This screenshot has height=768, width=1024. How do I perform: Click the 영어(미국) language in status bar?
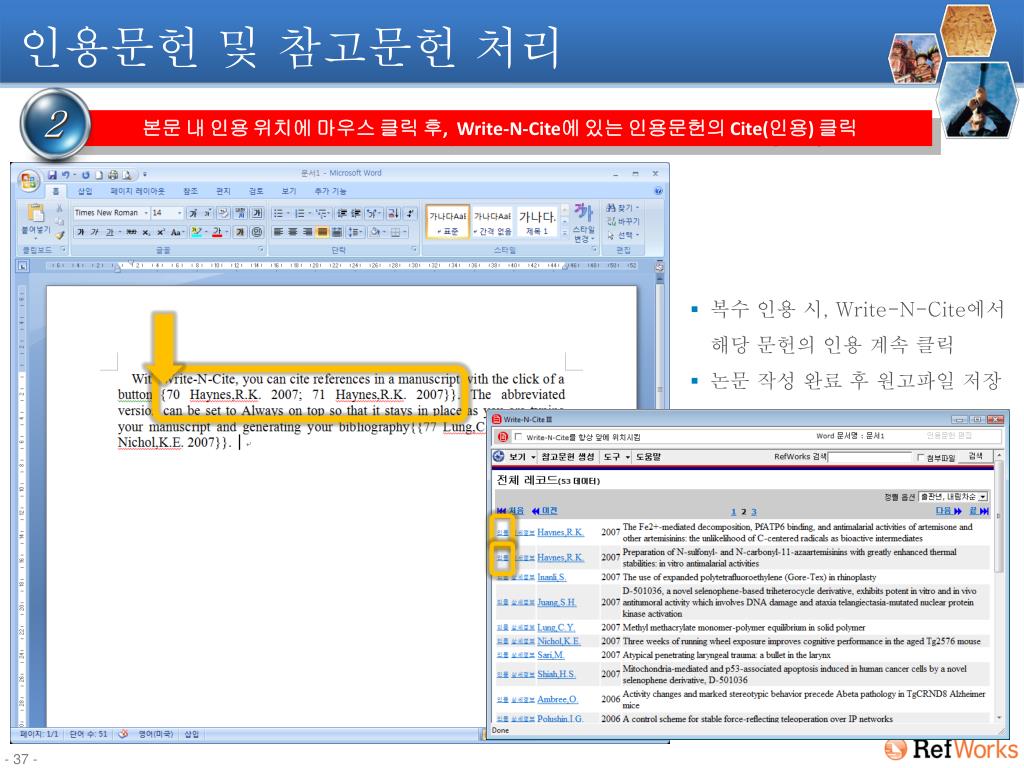coord(155,735)
